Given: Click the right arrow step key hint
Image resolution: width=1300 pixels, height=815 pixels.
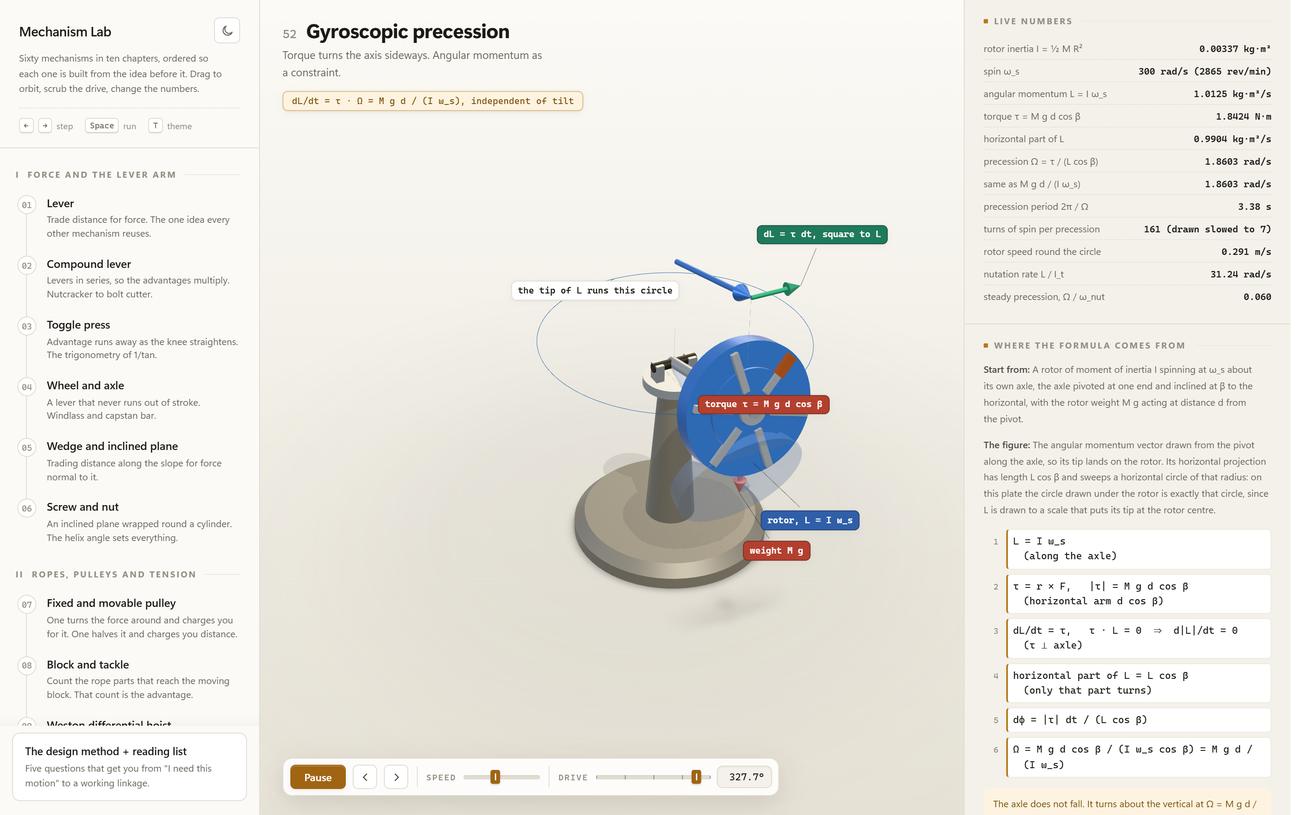Looking at the screenshot, I should pyautogui.click(x=45, y=126).
